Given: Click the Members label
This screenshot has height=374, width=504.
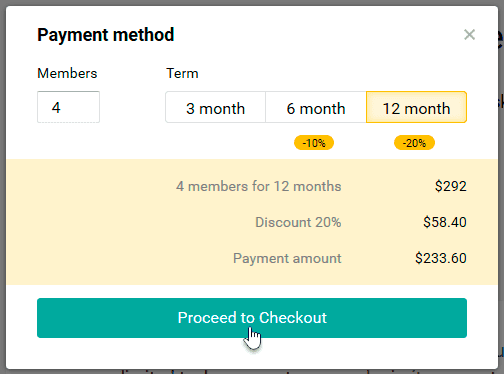Looking at the screenshot, I should 67,73.
